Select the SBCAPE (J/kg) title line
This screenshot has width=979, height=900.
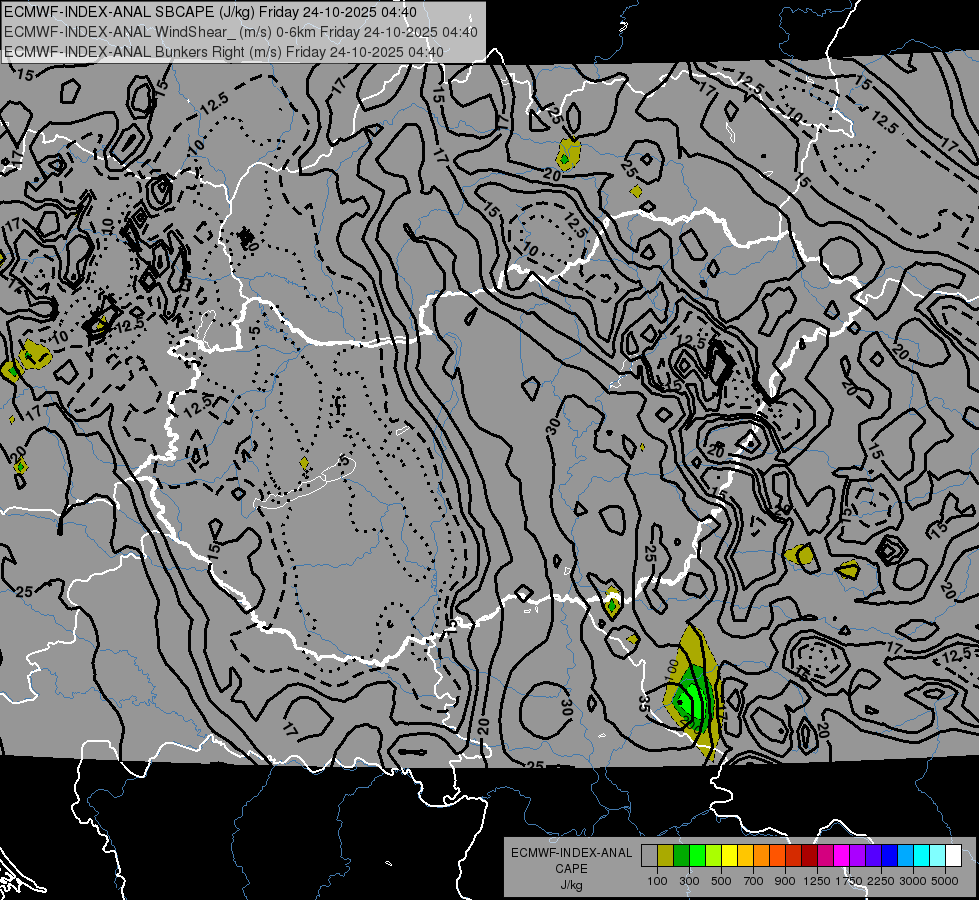[x=210, y=12]
